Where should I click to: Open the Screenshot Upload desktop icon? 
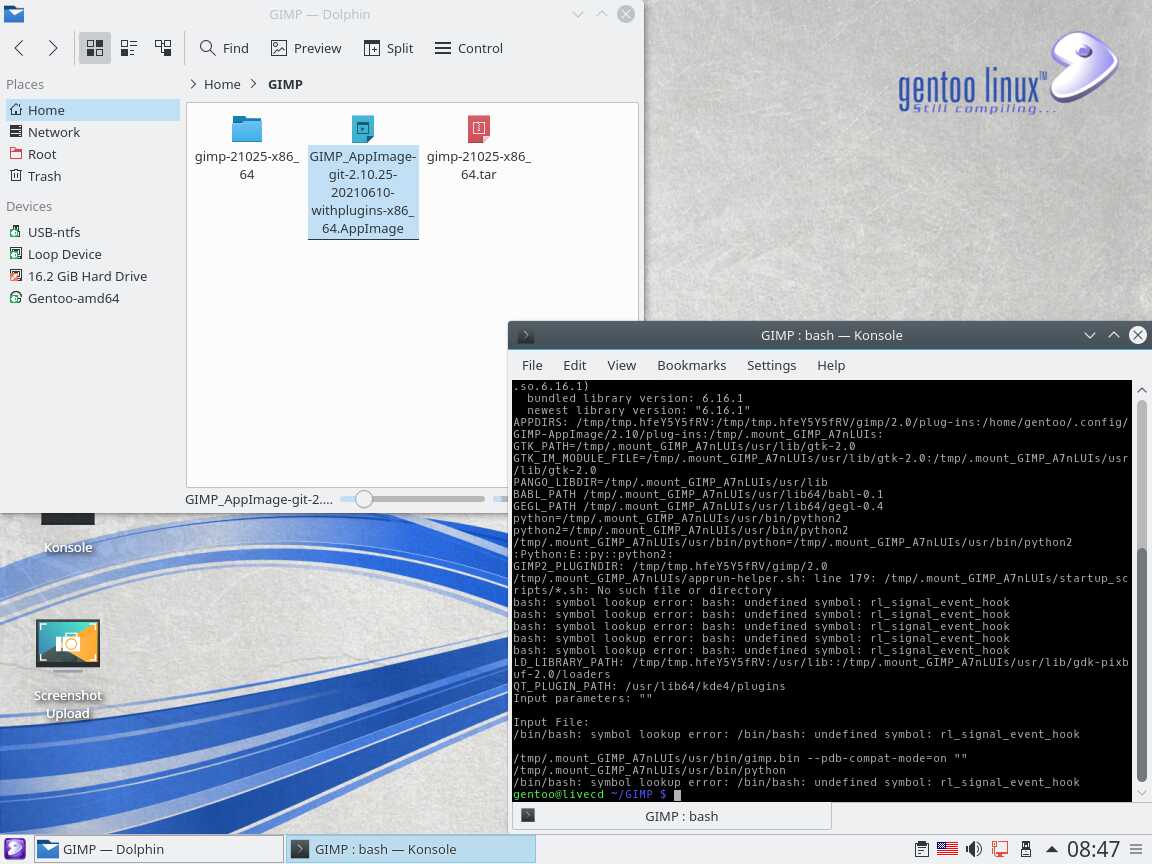point(68,644)
